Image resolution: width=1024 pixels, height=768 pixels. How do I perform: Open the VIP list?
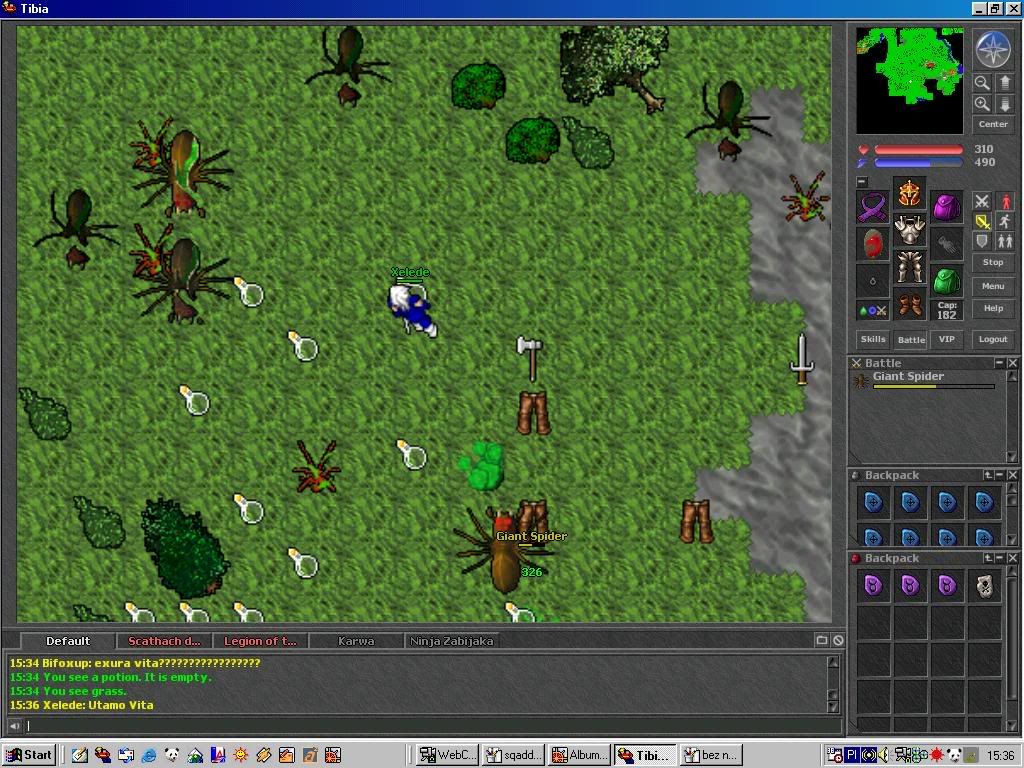tap(947, 339)
